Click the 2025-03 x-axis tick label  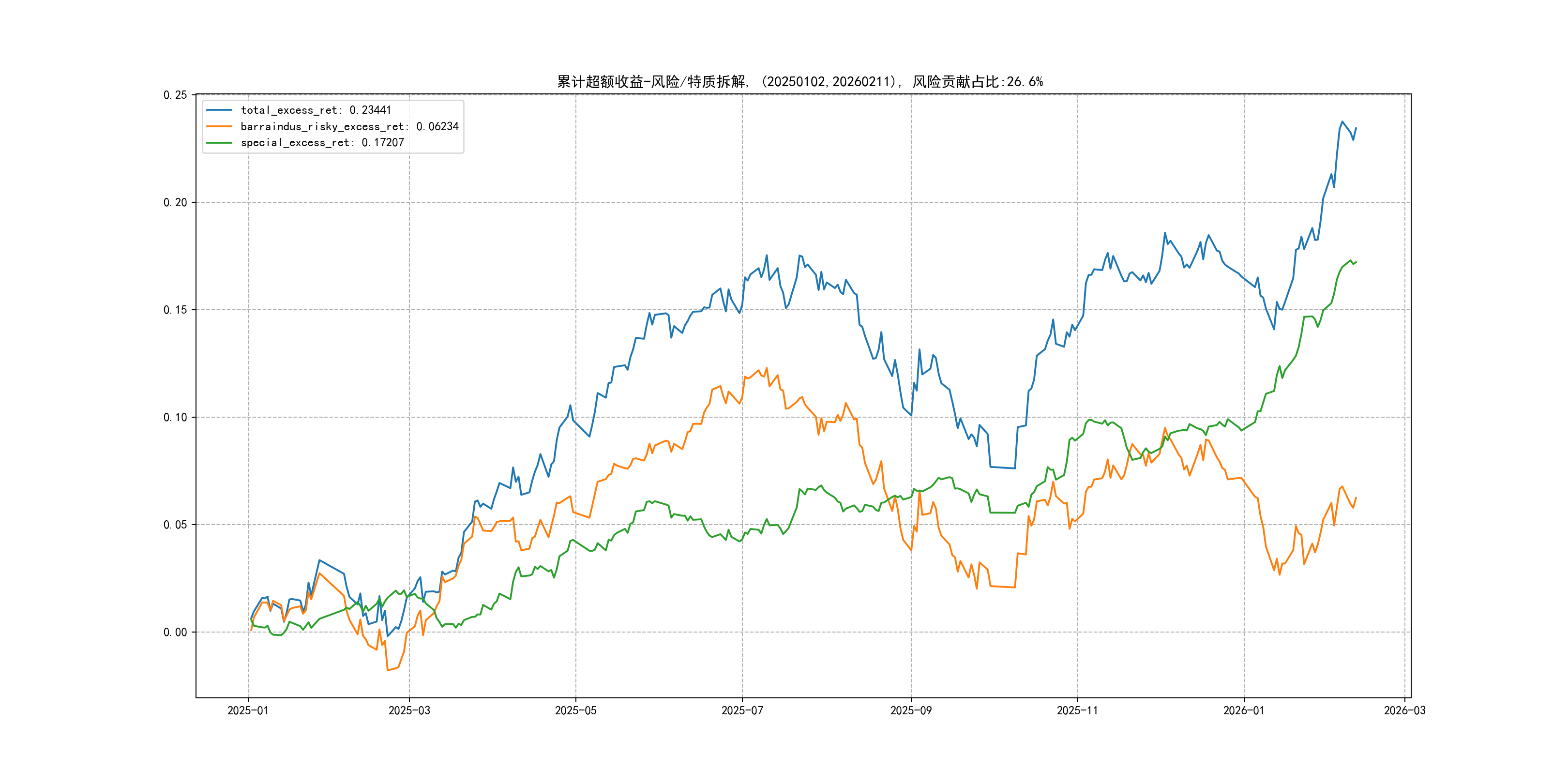tap(409, 710)
